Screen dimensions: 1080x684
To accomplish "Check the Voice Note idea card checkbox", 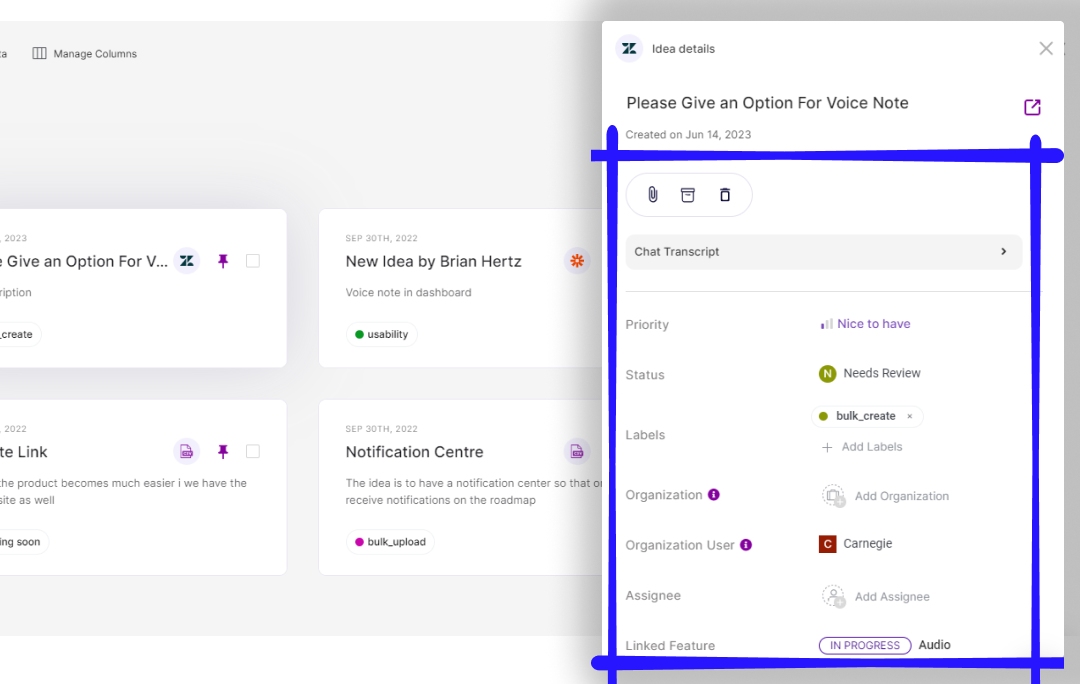I will click(253, 261).
